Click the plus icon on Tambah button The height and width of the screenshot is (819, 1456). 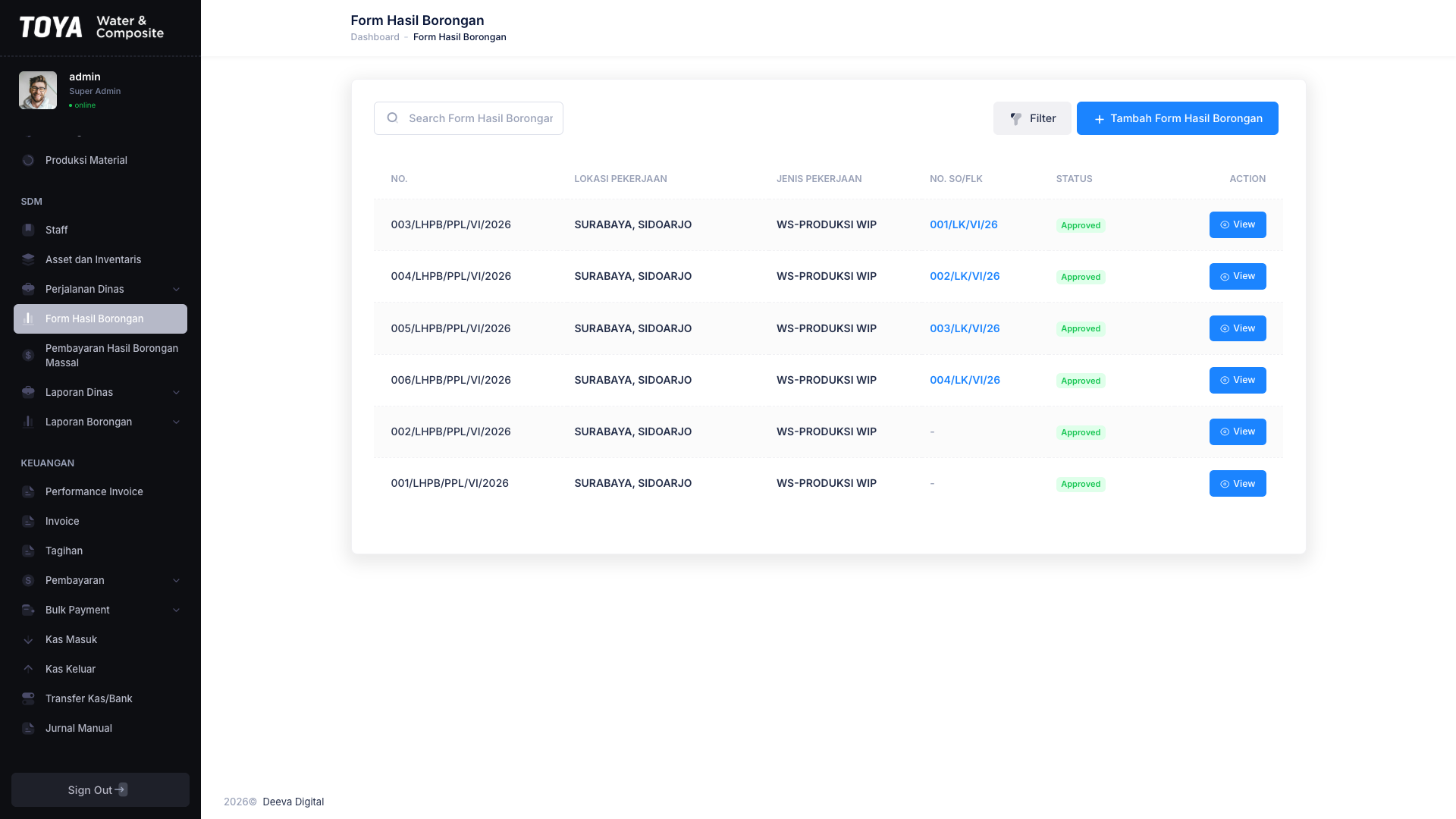pos(1099,119)
